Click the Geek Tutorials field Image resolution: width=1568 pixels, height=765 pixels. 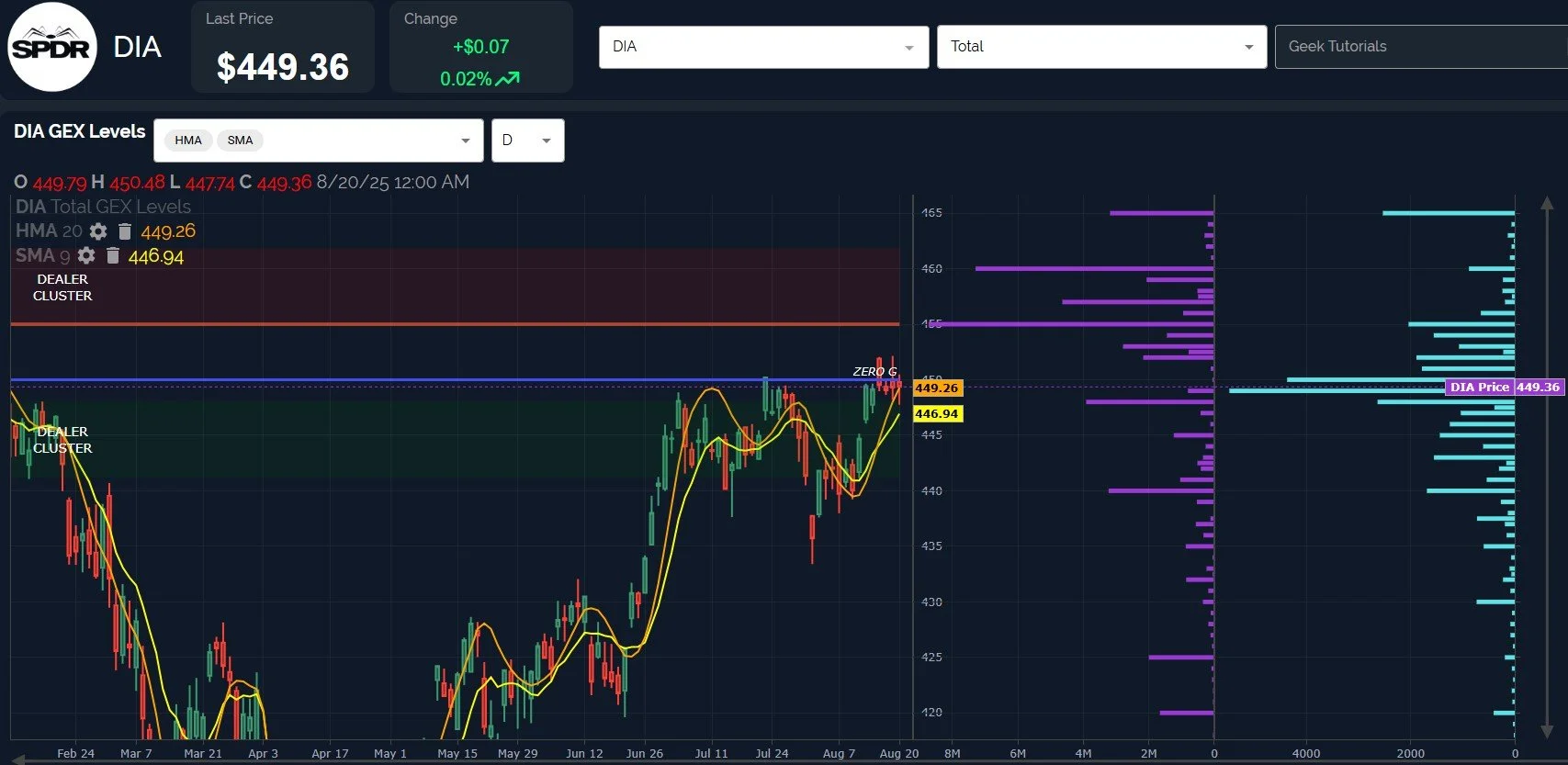(1421, 47)
